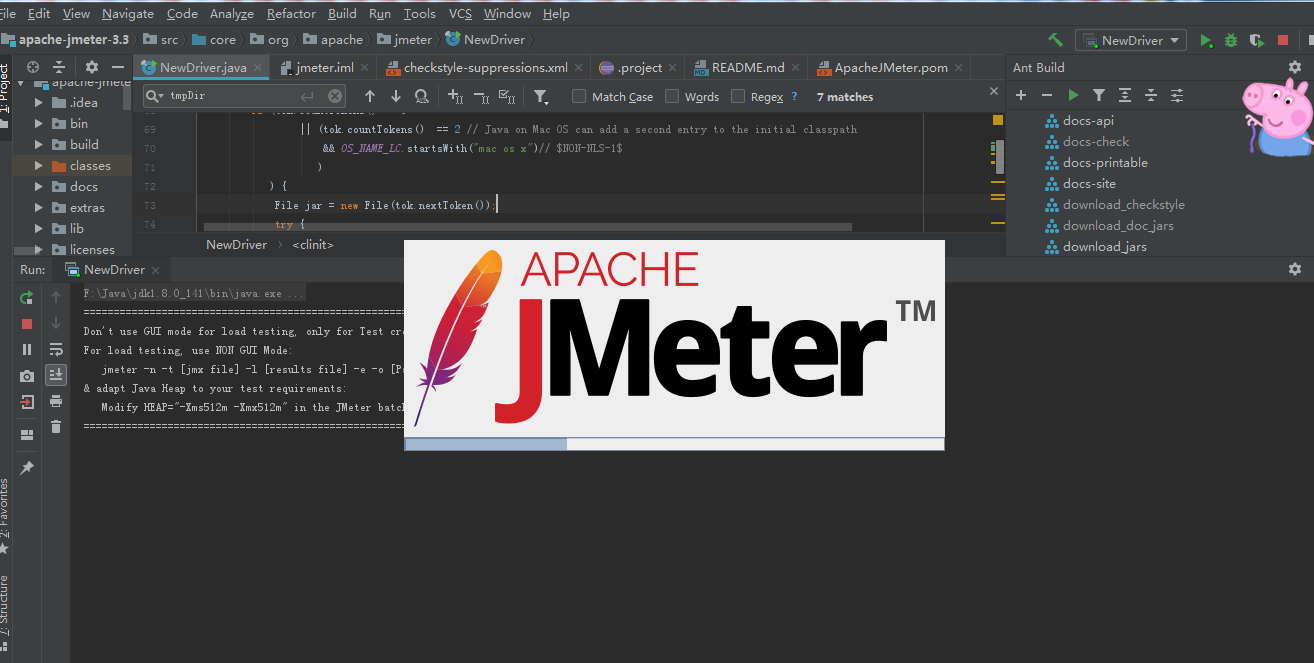The height and width of the screenshot is (663, 1314).
Task: Expand the build folder
Action: click(x=39, y=144)
